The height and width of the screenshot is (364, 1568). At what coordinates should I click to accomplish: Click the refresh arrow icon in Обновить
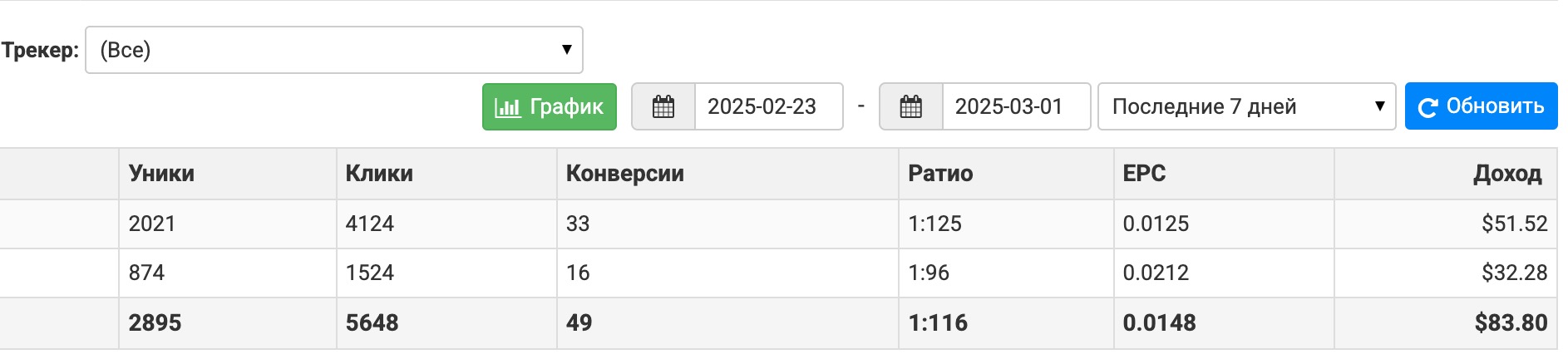1427,107
